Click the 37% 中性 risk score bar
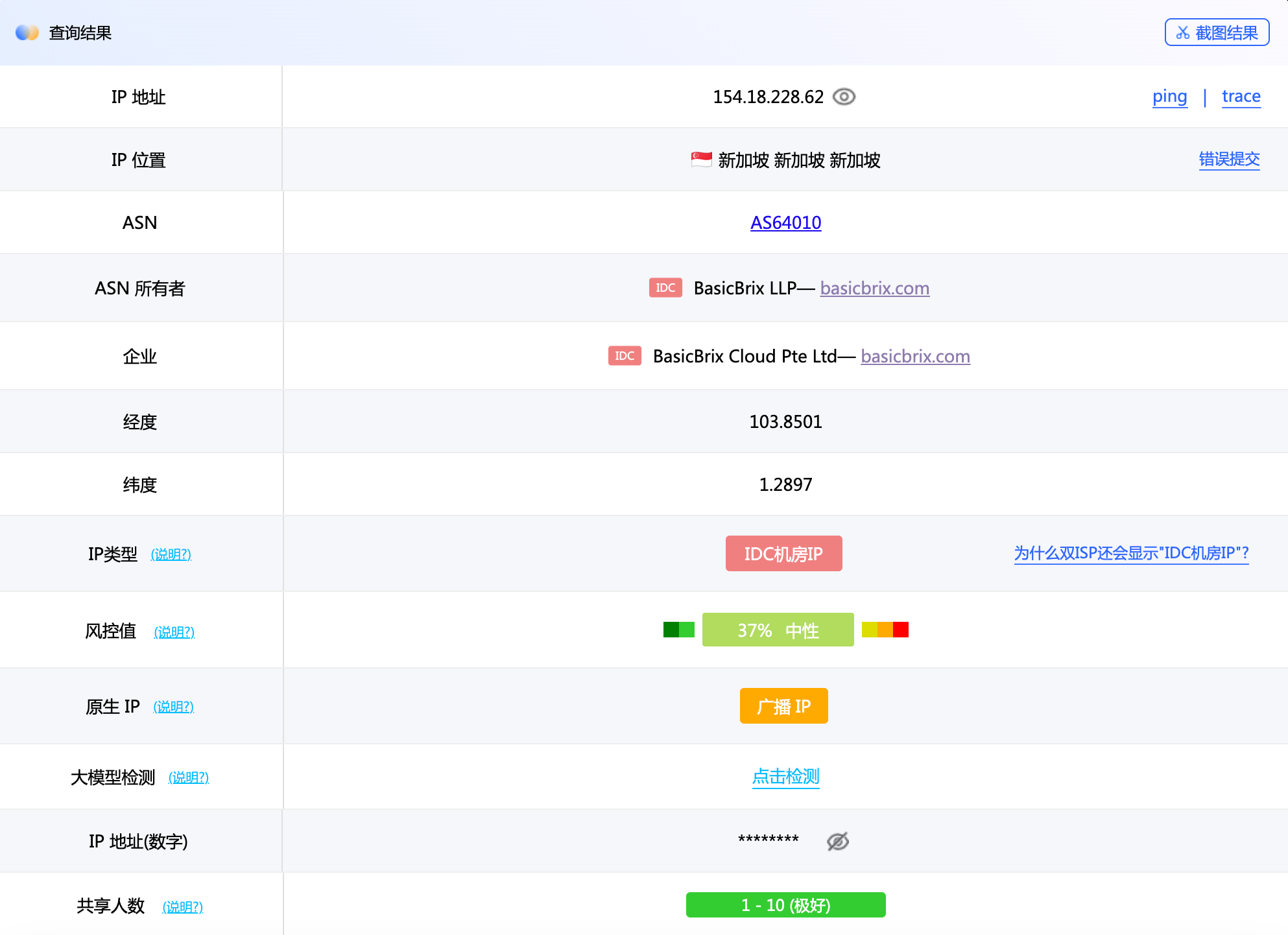 [778, 630]
